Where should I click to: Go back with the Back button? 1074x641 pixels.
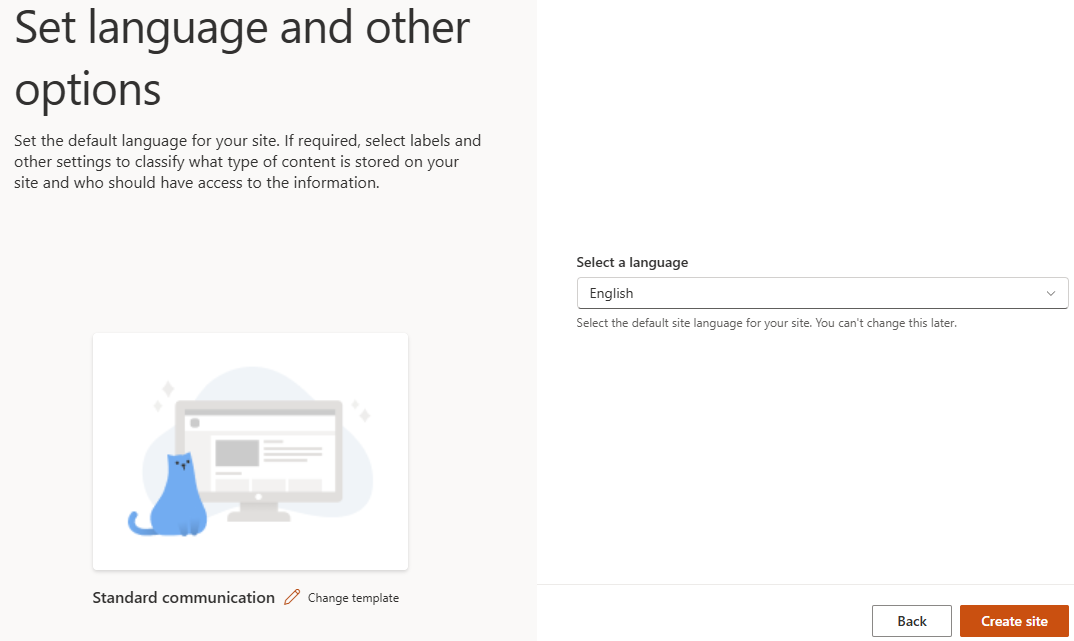coord(912,621)
